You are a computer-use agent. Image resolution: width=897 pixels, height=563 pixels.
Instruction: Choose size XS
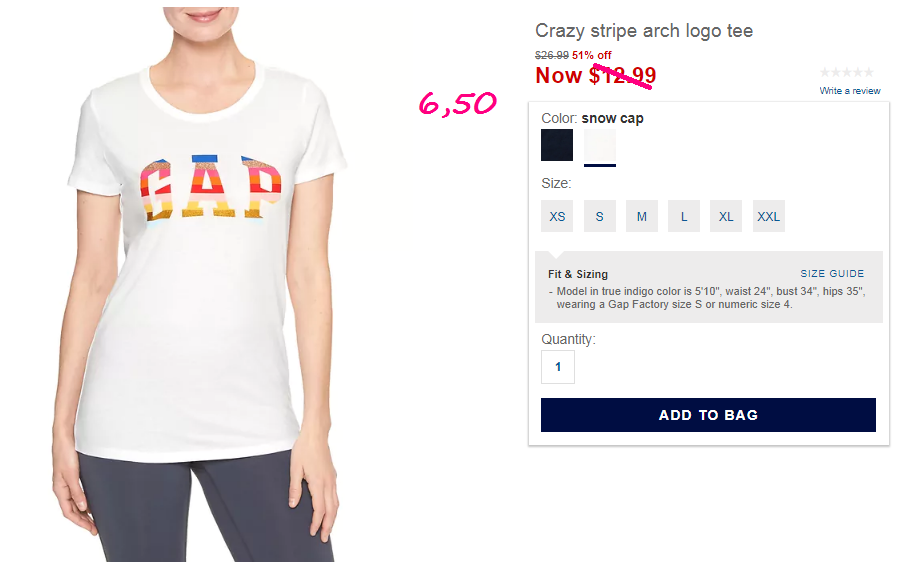pyautogui.click(x=557, y=216)
